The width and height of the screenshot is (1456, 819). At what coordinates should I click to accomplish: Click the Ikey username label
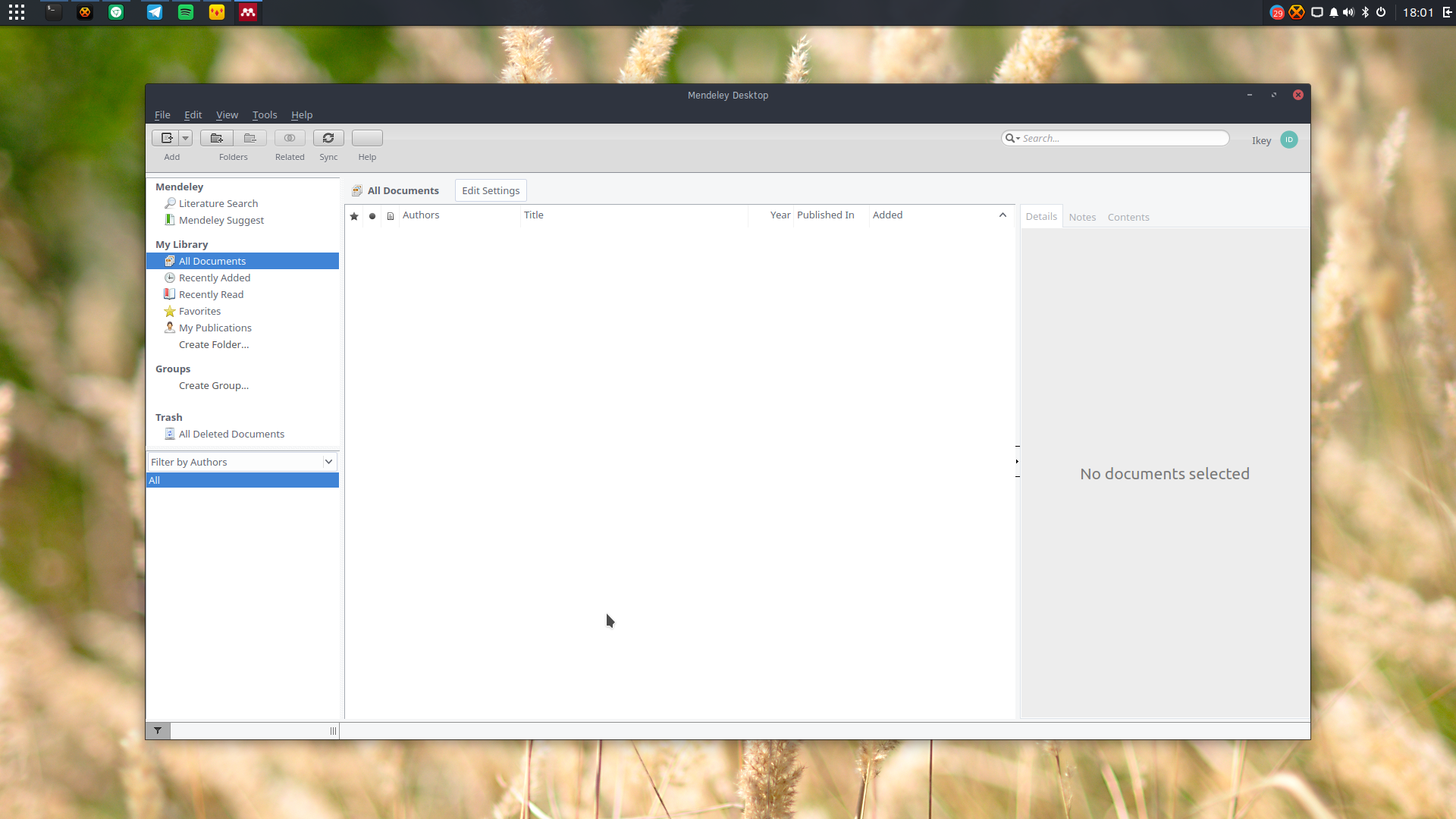(1261, 140)
